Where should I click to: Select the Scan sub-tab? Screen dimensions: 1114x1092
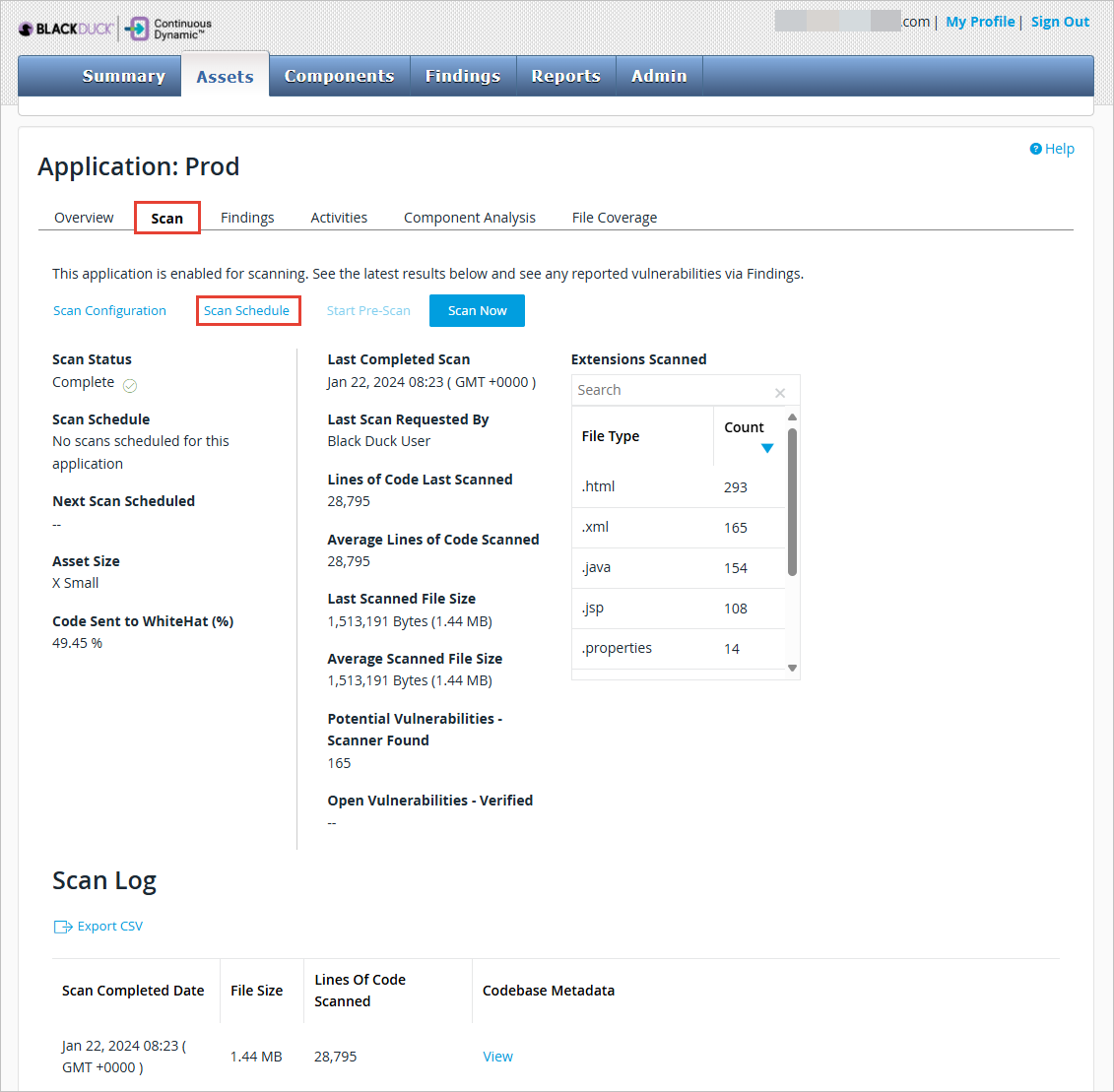click(x=167, y=219)
